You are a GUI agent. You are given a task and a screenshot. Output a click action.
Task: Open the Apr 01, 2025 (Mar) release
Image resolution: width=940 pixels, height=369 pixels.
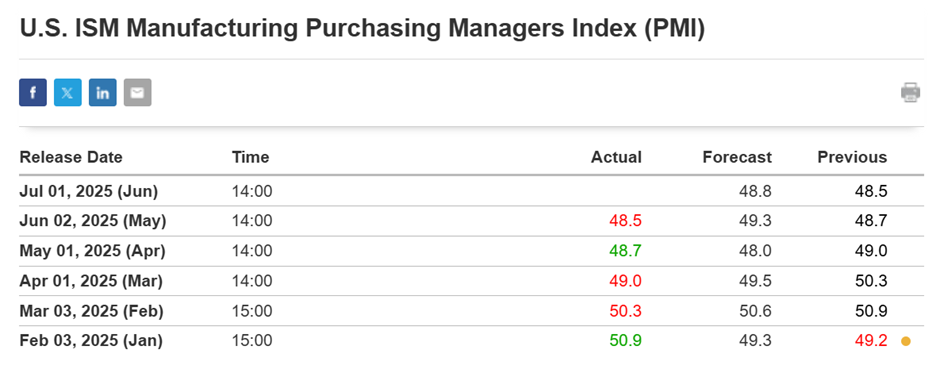pyautogui.click(x=471, y=281)
